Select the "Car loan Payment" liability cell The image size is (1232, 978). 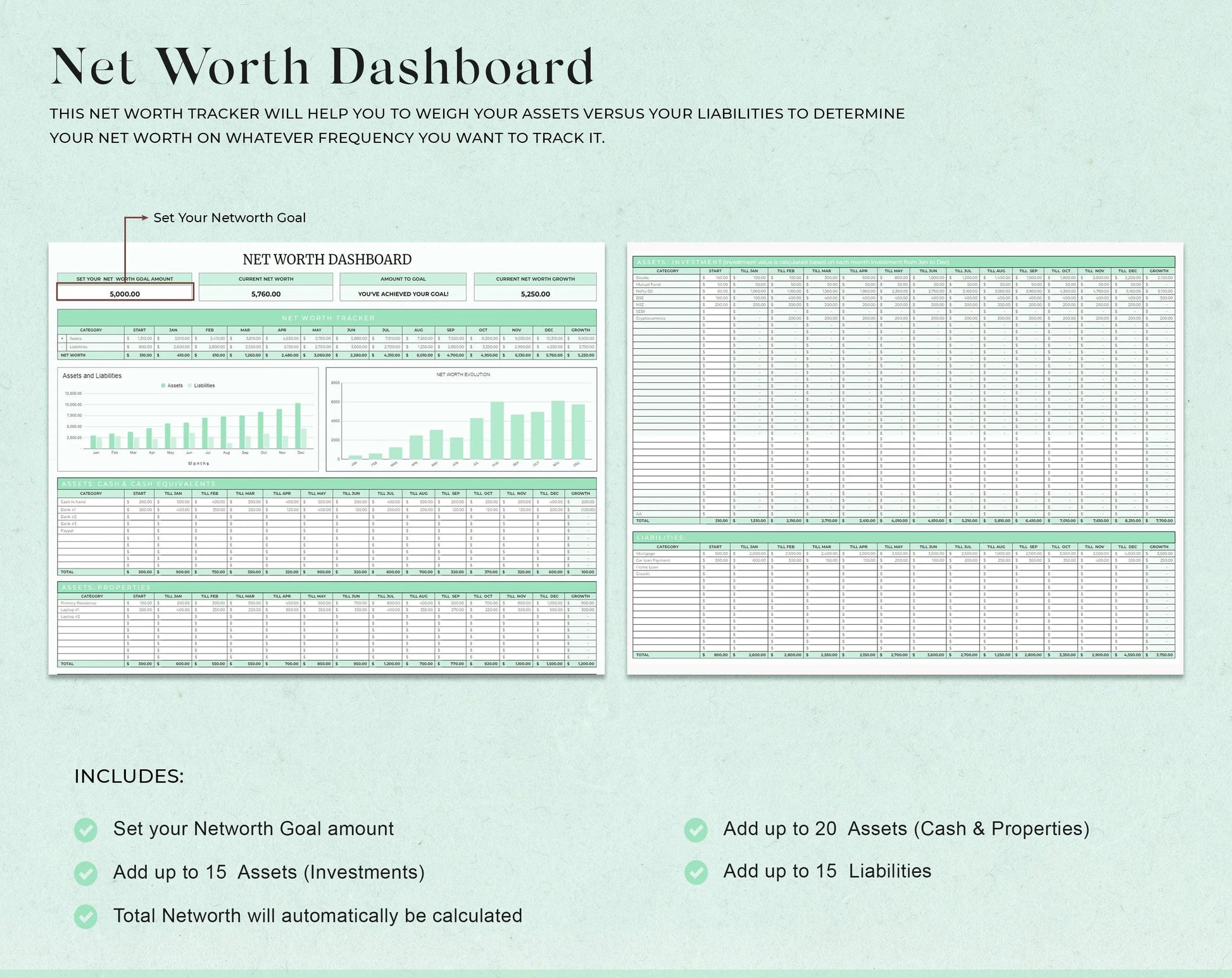pos(667,560)
